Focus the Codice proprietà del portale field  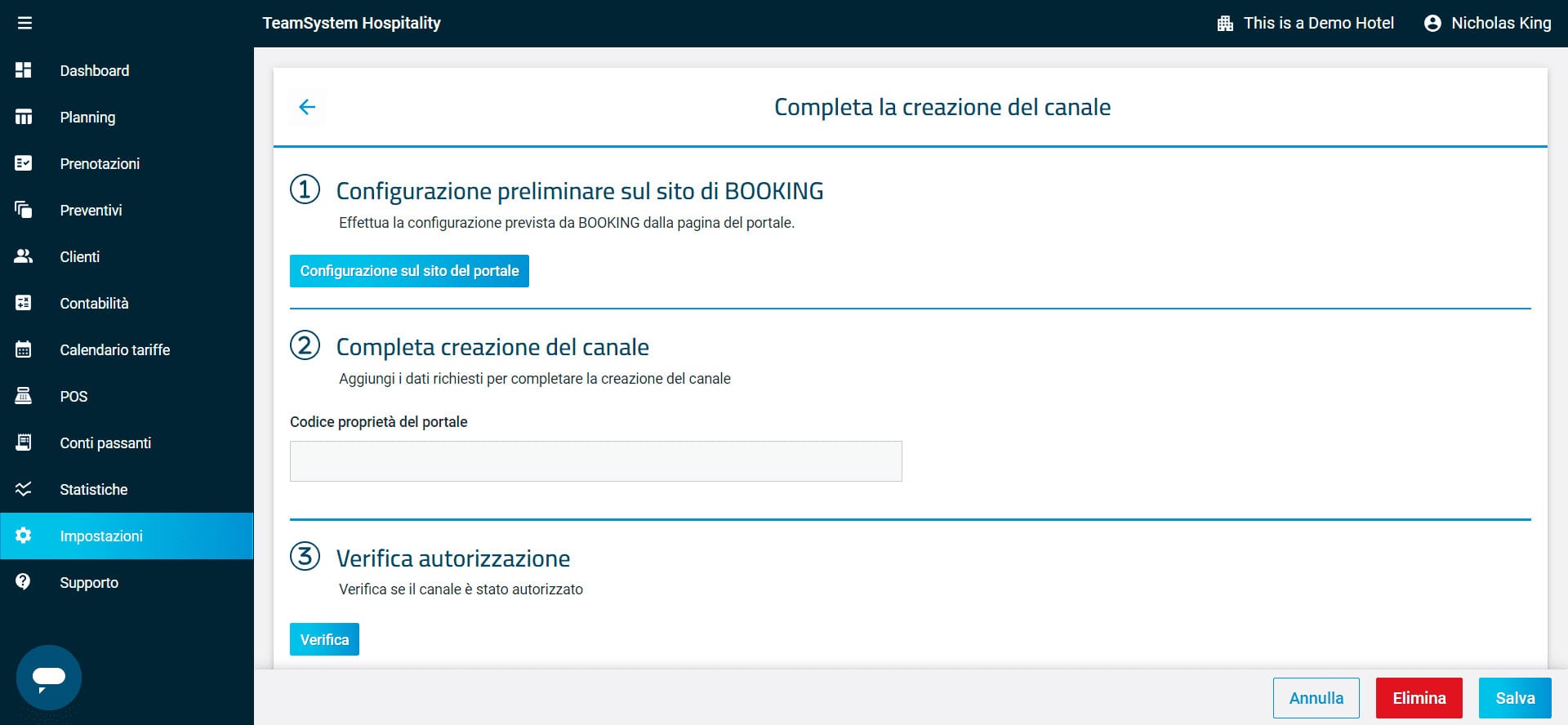point(596,461)
